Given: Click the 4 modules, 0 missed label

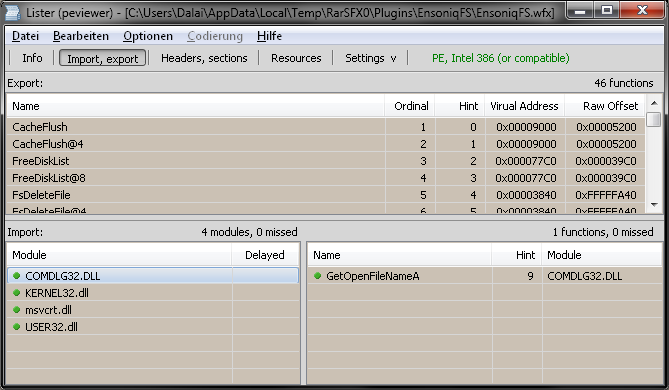Looking at the screenshot, I should [x=249, y=232].
